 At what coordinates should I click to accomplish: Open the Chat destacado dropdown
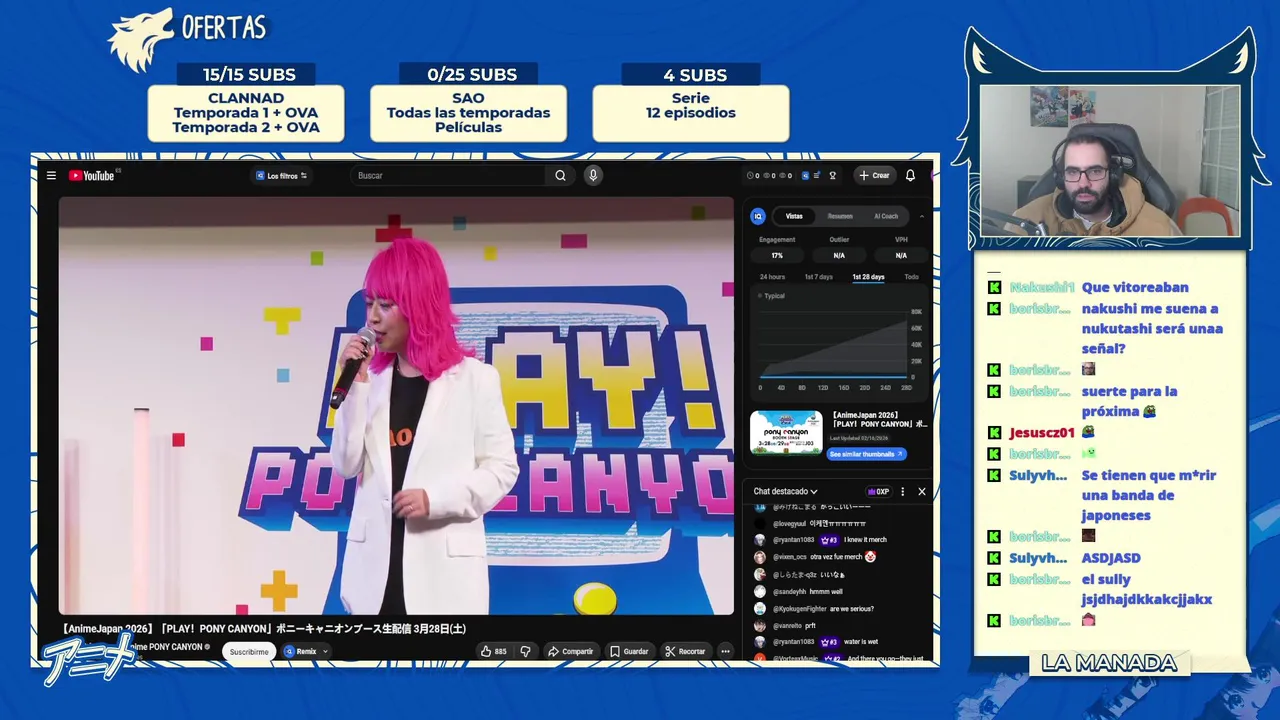pos(785,492)
